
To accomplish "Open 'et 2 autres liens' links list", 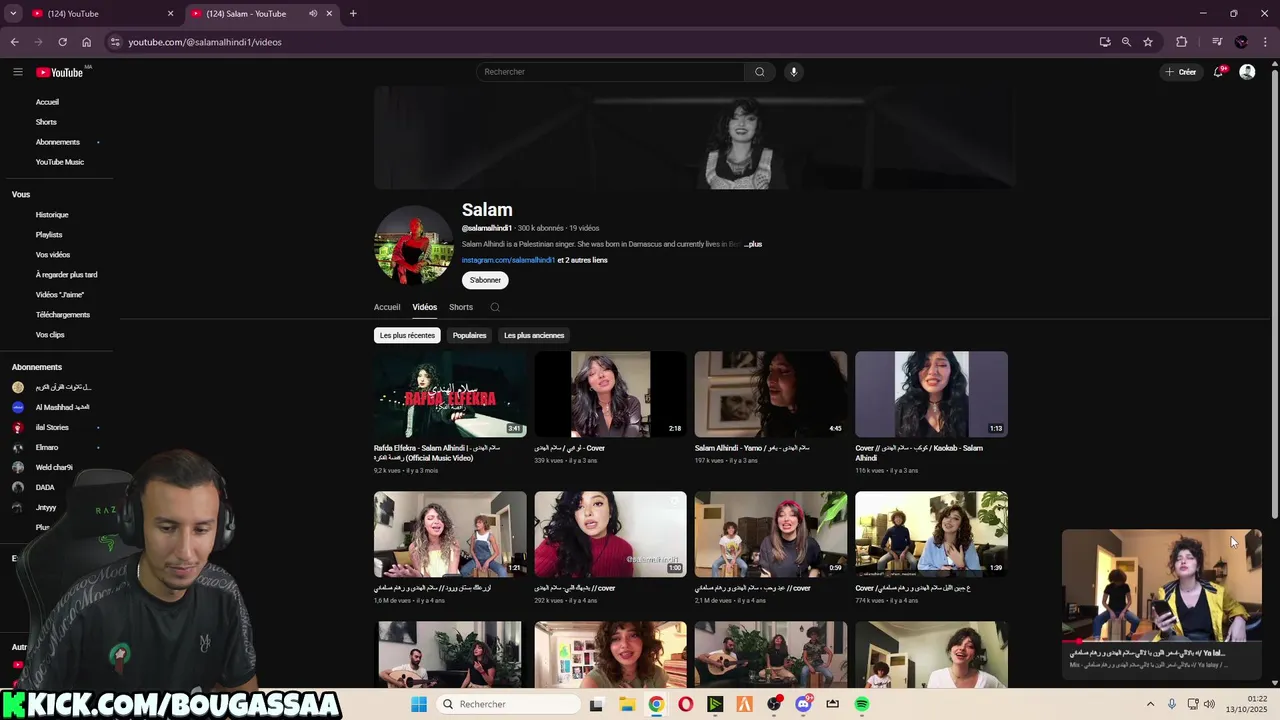I will point(582,260).
